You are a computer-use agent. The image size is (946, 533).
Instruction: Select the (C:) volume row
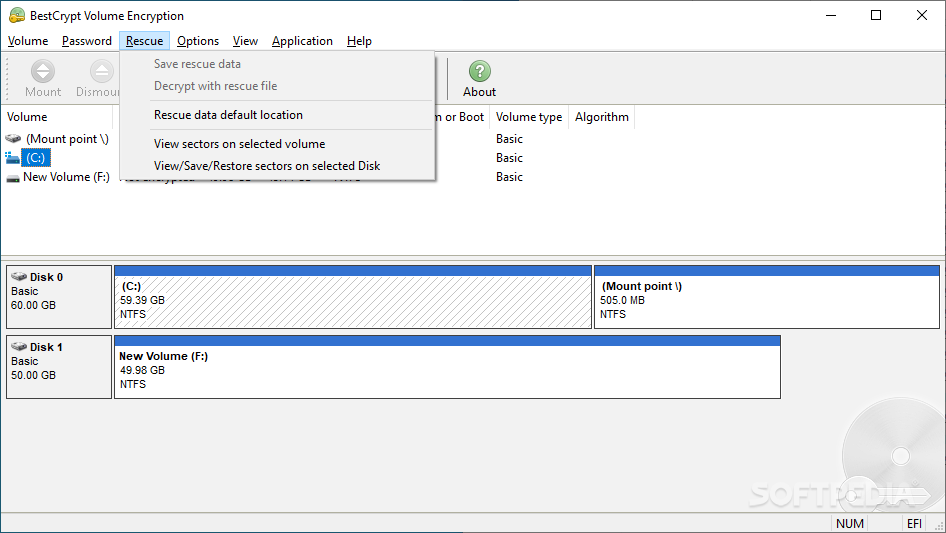(36, 158)
